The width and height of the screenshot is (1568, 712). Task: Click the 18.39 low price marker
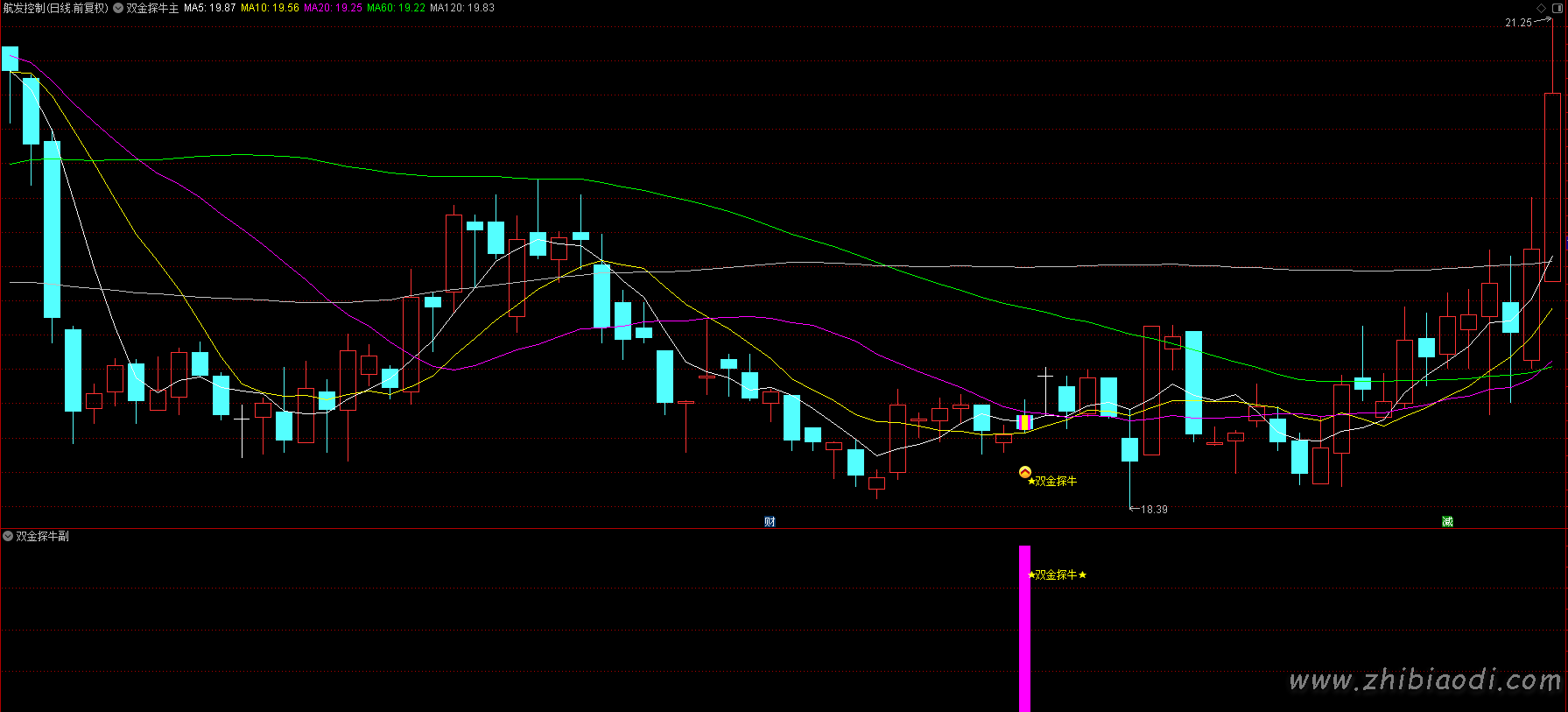[1153, 509]
